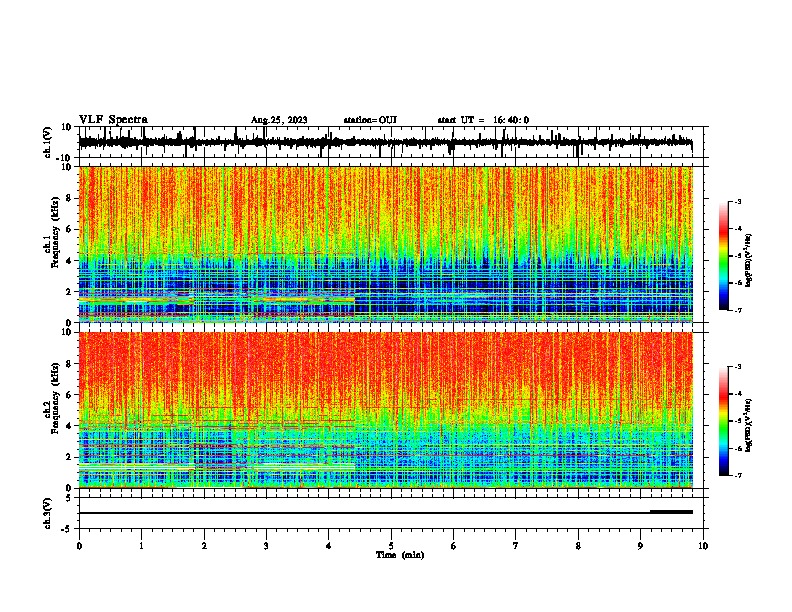Click the "-7" label on ch.2 color scale
This screenshot has height=612, width=792.
click(737, 475)
